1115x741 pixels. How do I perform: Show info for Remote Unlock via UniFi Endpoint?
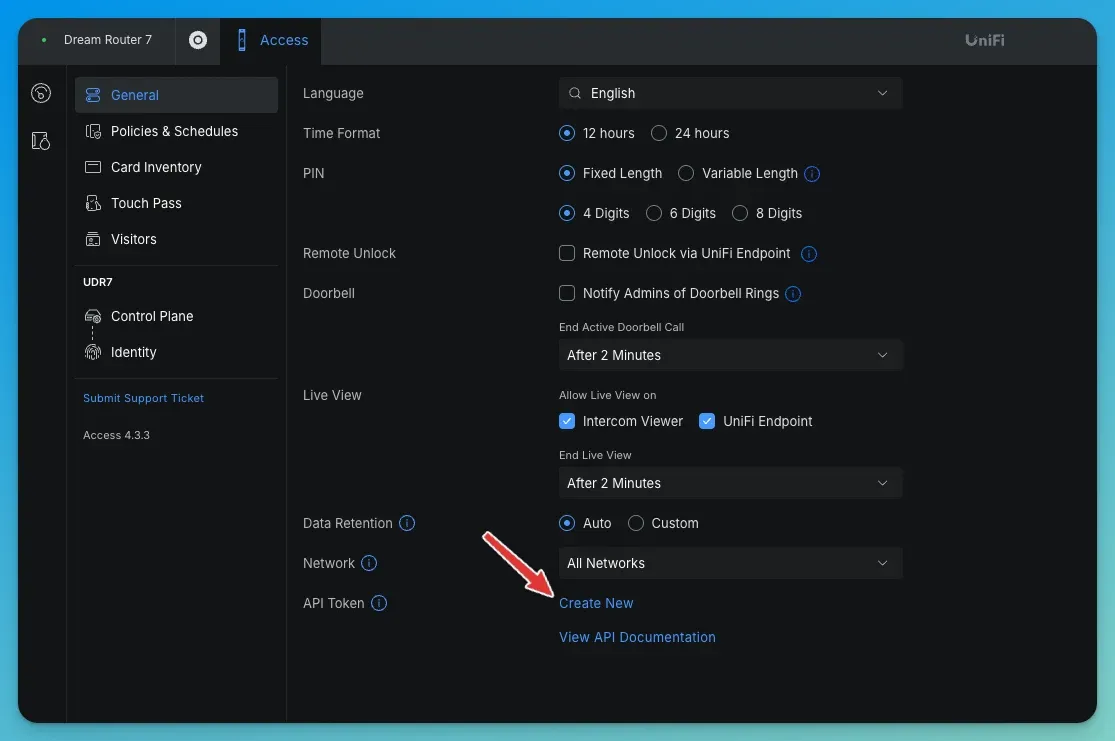click(x=809, y=254)
